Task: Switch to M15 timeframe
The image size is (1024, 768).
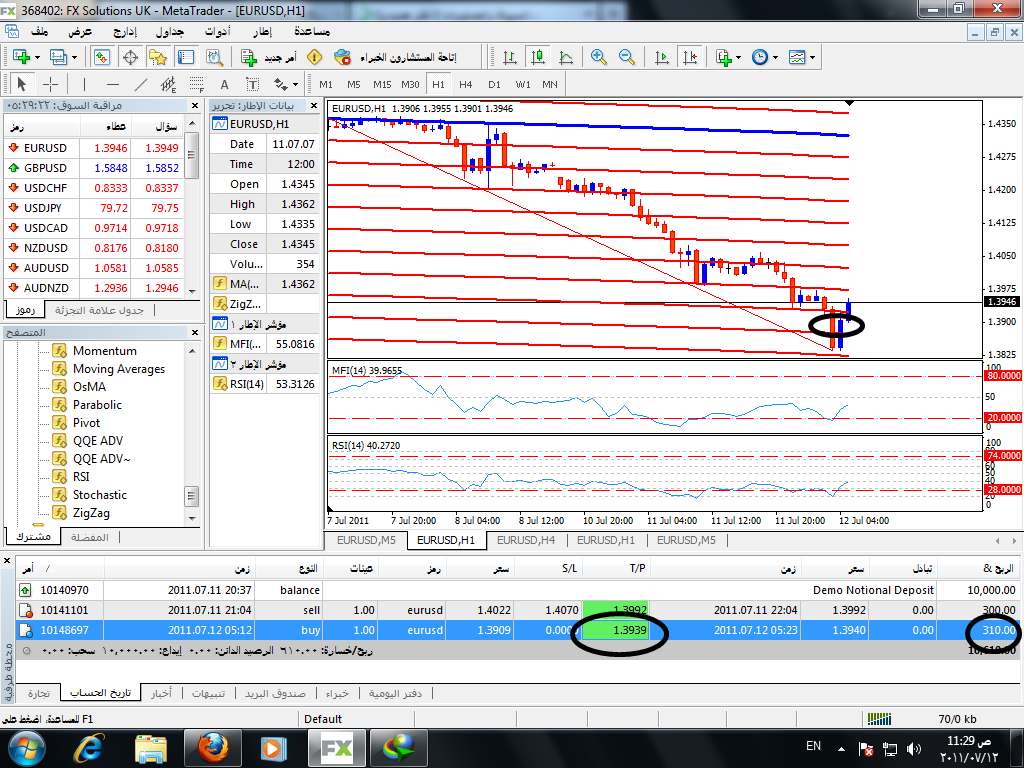Action: [382, 84]
